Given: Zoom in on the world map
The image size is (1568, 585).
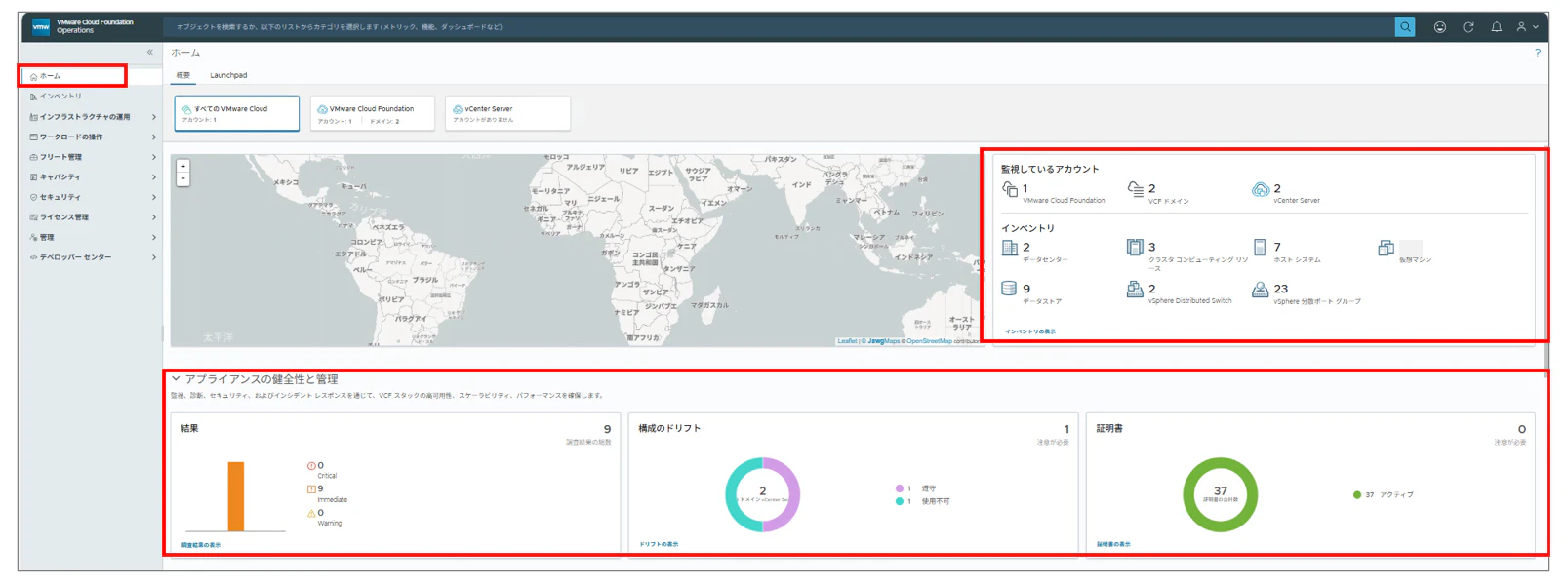Looking at the screenshot, I should click(182, 167).
